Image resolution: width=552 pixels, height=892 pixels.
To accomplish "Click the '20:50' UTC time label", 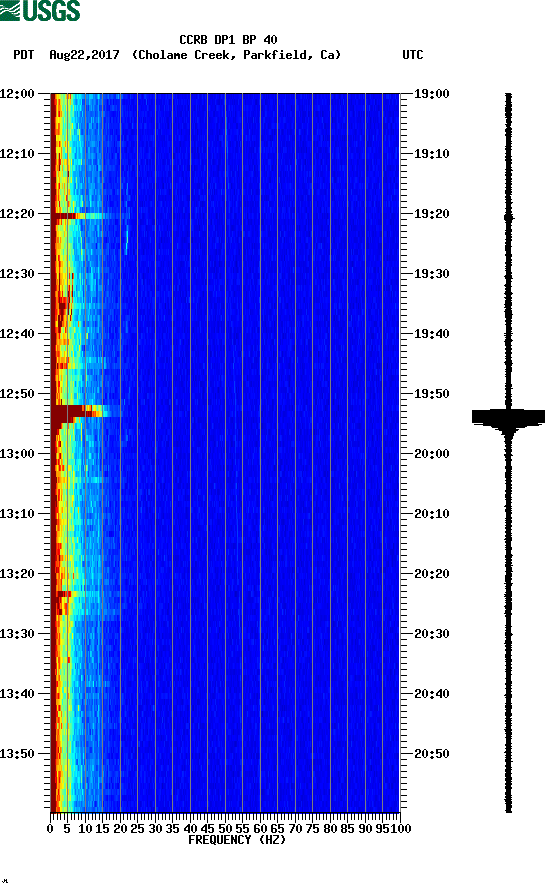I will tap(431, 754).
